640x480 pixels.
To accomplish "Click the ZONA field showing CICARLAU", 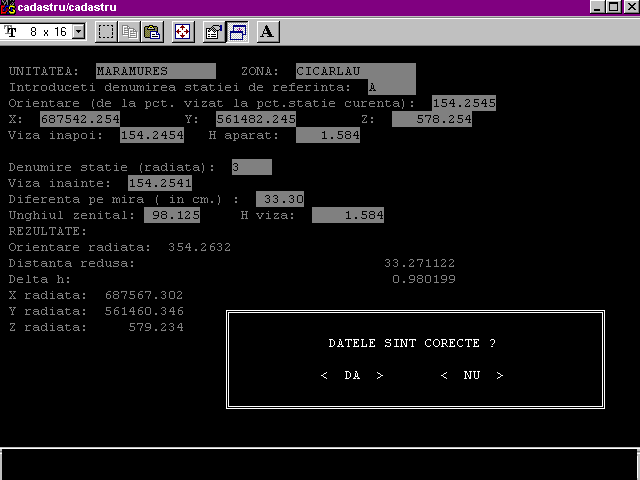I will [x=355, y=72].
